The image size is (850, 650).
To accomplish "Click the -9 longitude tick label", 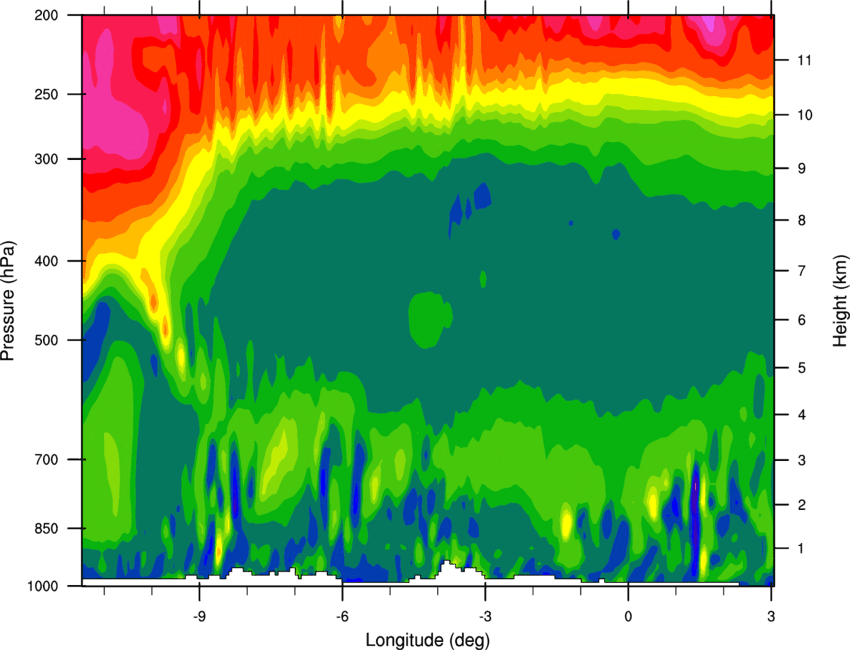I will [199, 616].
